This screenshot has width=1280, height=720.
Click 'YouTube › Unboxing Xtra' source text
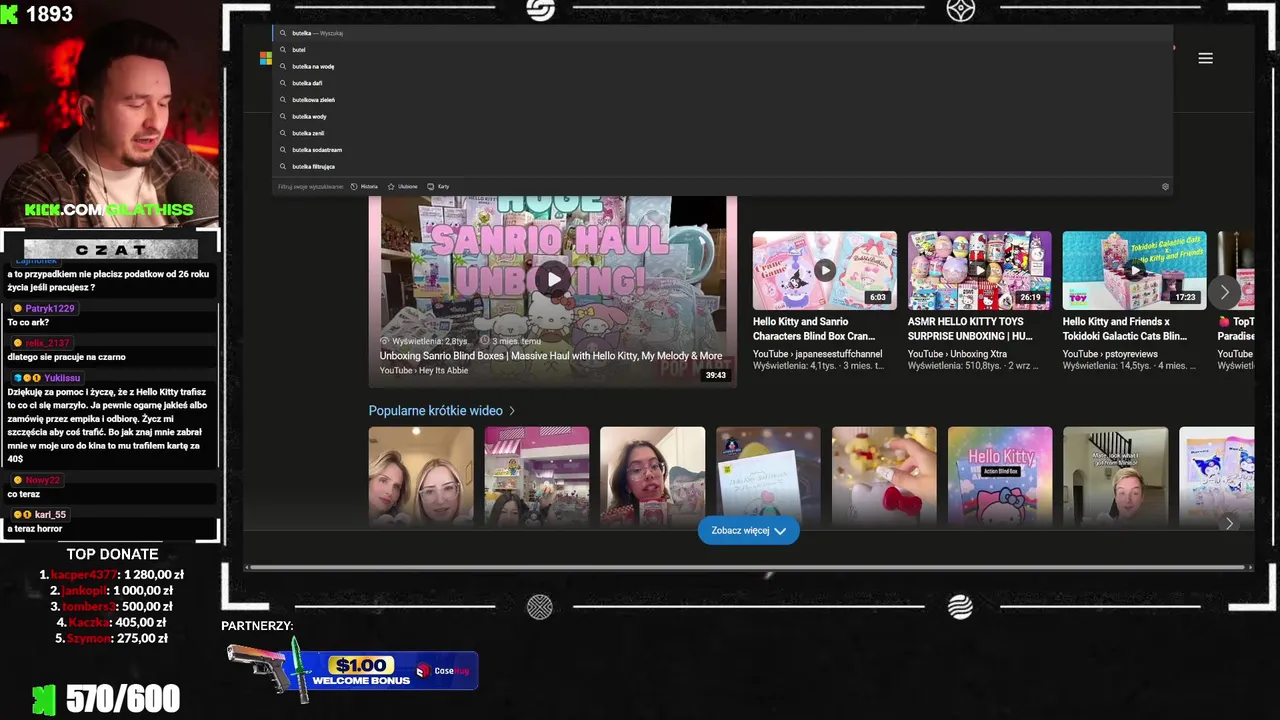(x=957, y=354)
